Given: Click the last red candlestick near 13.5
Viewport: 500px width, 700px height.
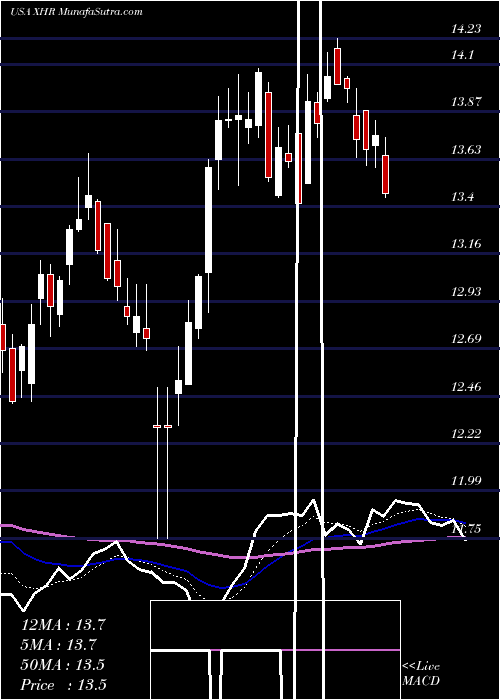Looking at the screenshot, I should pos(386,175).
